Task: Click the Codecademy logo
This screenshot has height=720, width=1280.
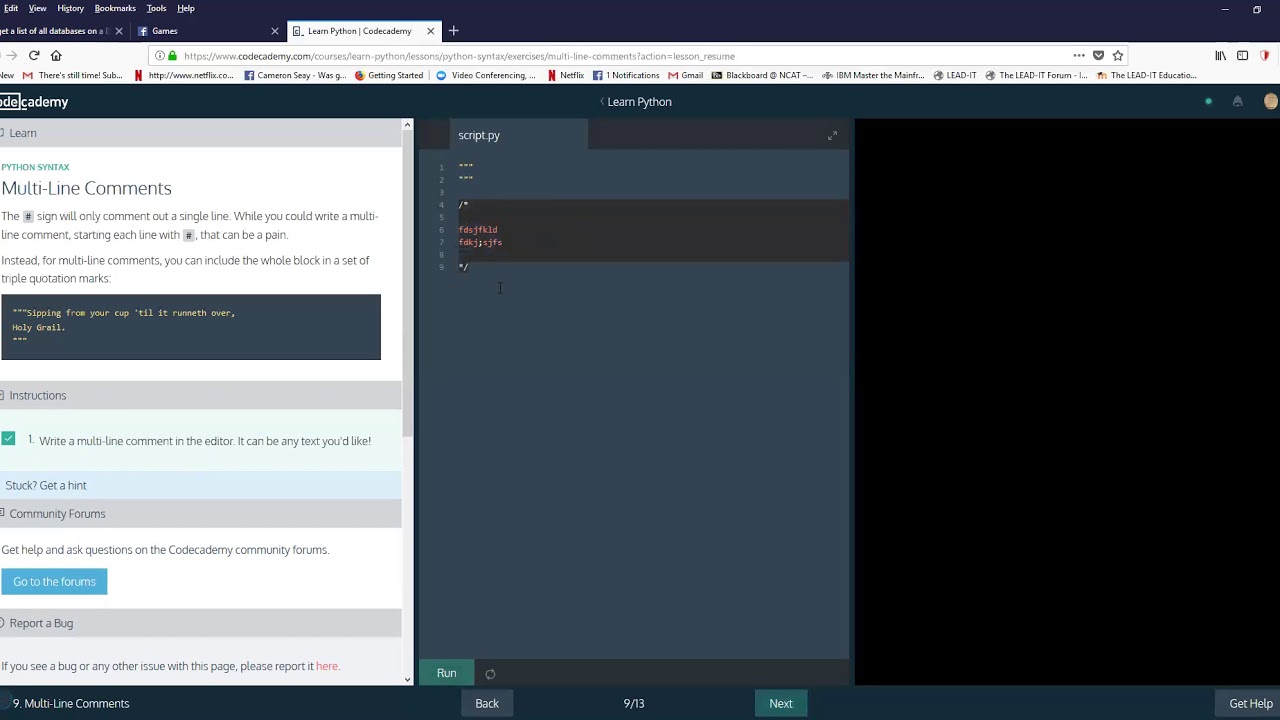Action: [x=34, y=101]
